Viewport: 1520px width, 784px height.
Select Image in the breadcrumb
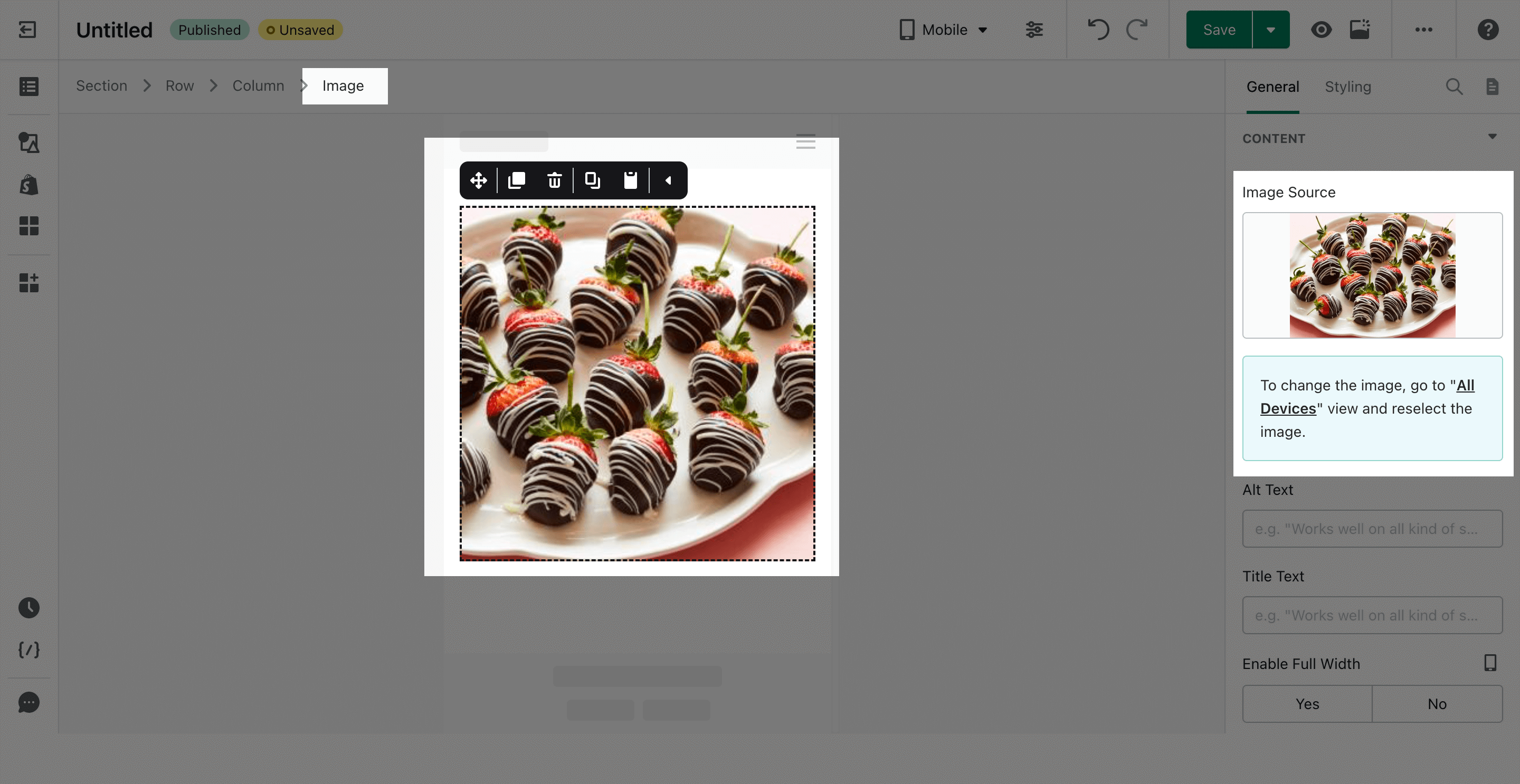pyautogui.click(x=343, y=85)
